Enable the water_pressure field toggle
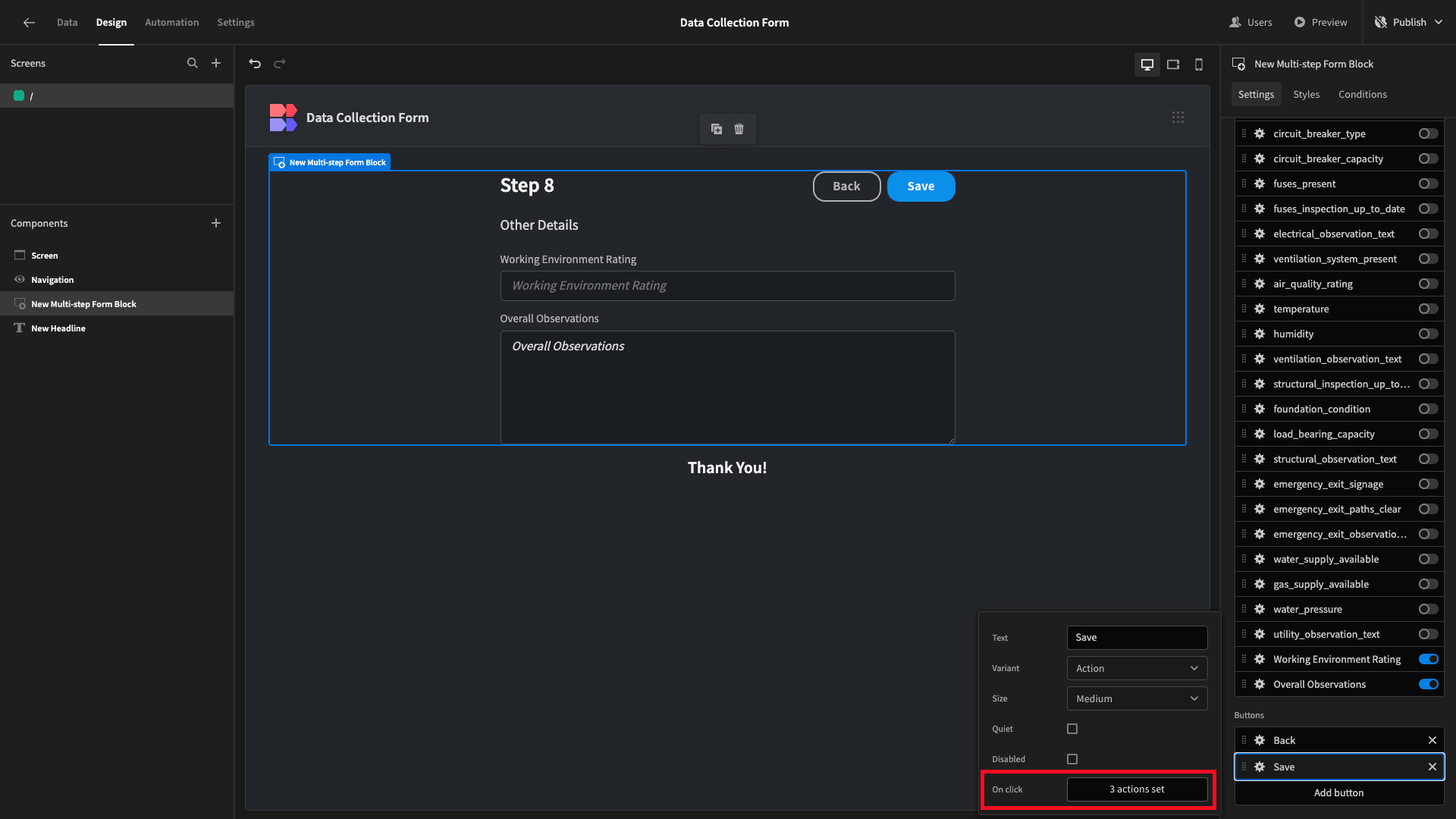 [x=1429, y=609]
